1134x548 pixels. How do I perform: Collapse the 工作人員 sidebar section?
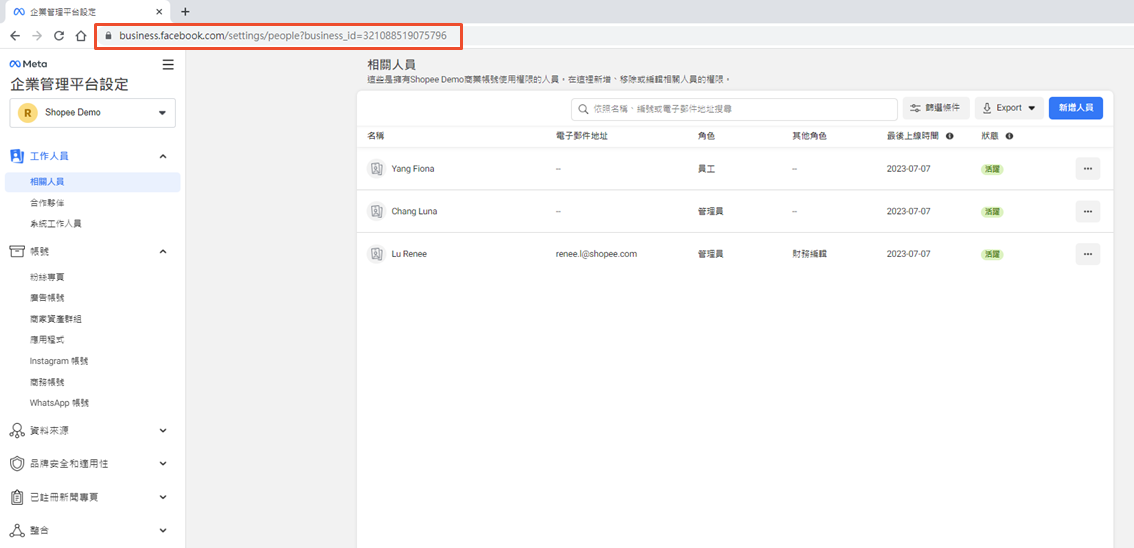(x=163, y=156)
